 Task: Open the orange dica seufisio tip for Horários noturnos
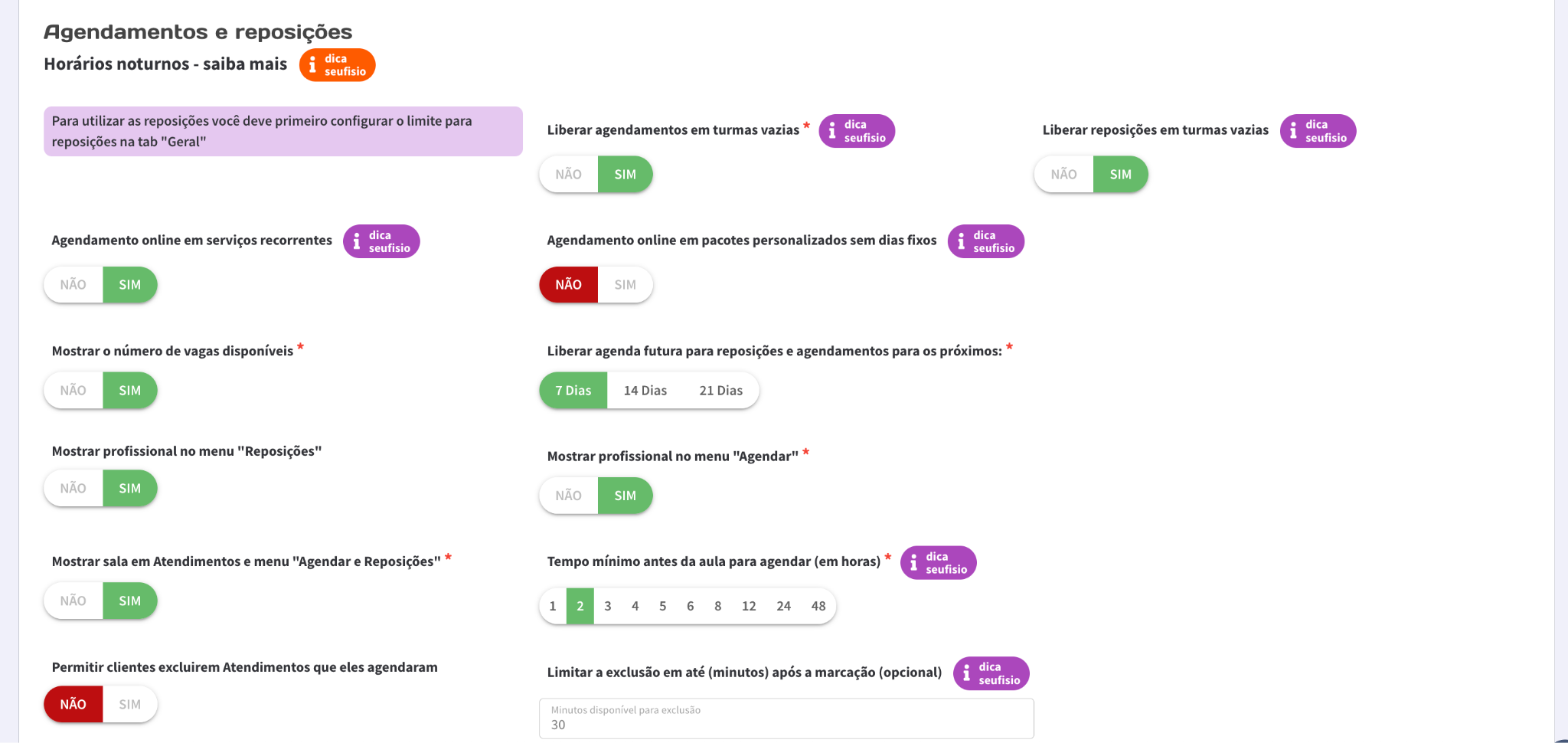[x=337, y=65]
